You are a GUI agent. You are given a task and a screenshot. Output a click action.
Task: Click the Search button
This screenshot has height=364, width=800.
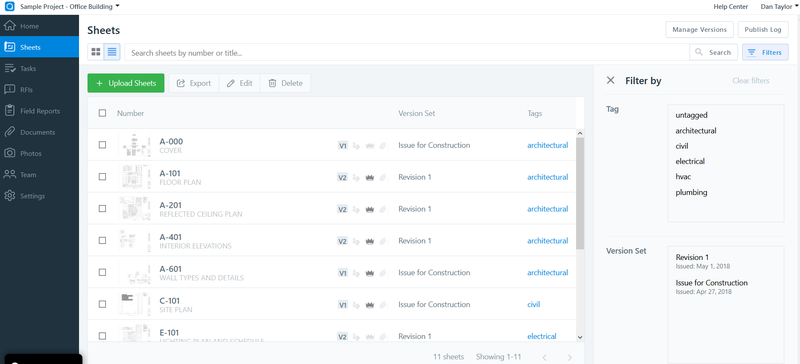coord(713,52)
